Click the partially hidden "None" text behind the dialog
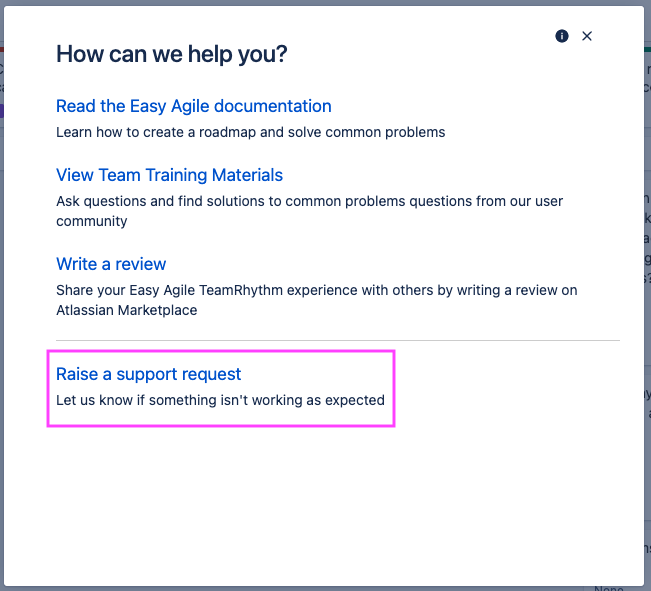The width and height of the screenshot is (651, 591). click(x=610, y=588)
